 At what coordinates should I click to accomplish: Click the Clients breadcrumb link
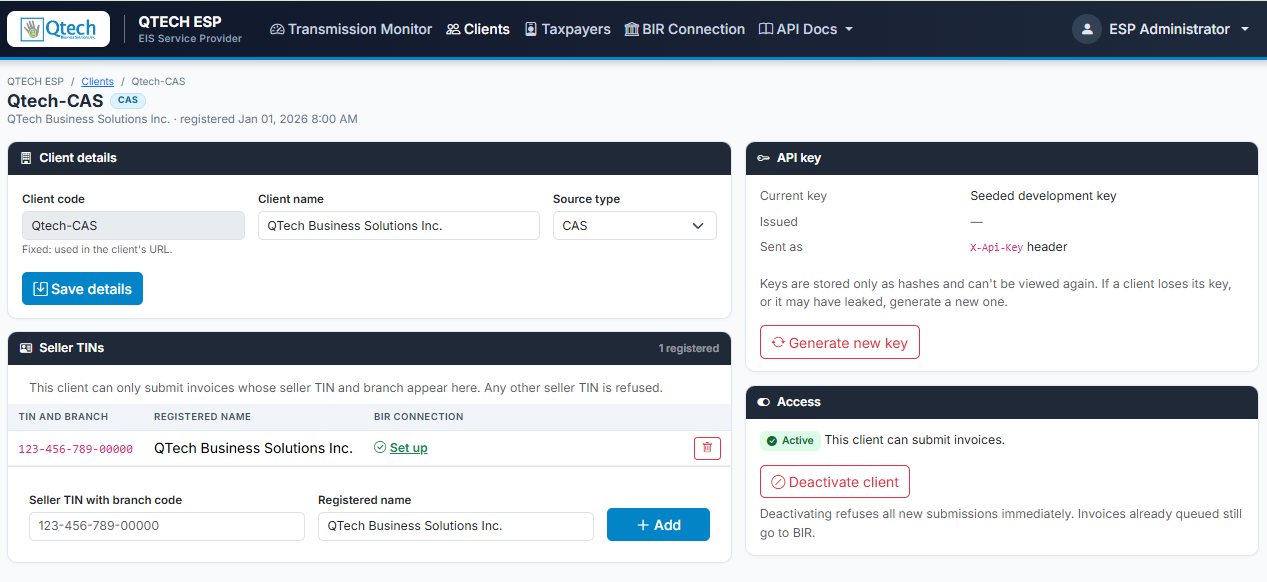(x=98, y=82)
